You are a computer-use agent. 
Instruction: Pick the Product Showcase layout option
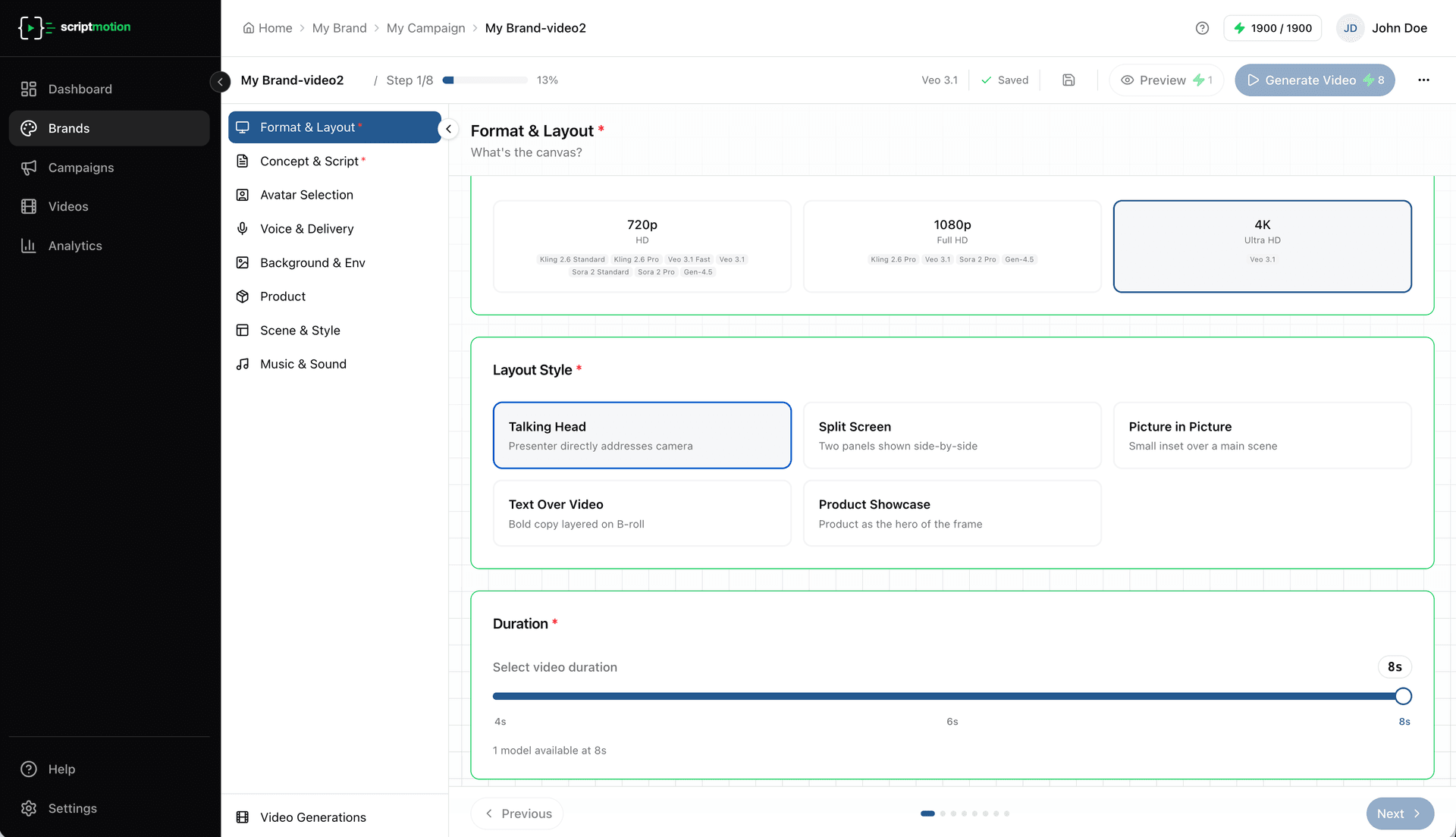tap(952, 513)
